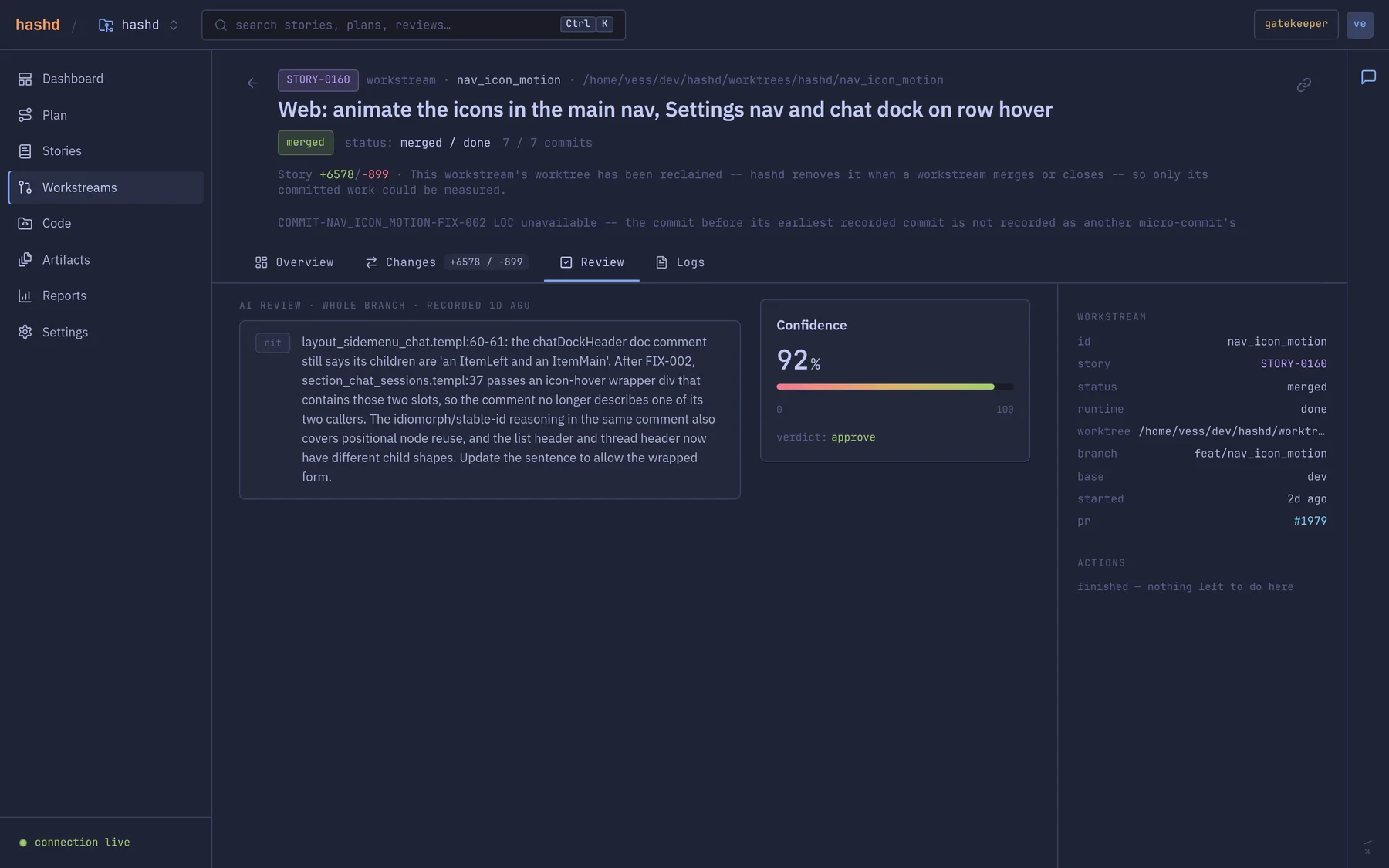Click the hashd logo link
1389x868 pixels.
[37, 25]
